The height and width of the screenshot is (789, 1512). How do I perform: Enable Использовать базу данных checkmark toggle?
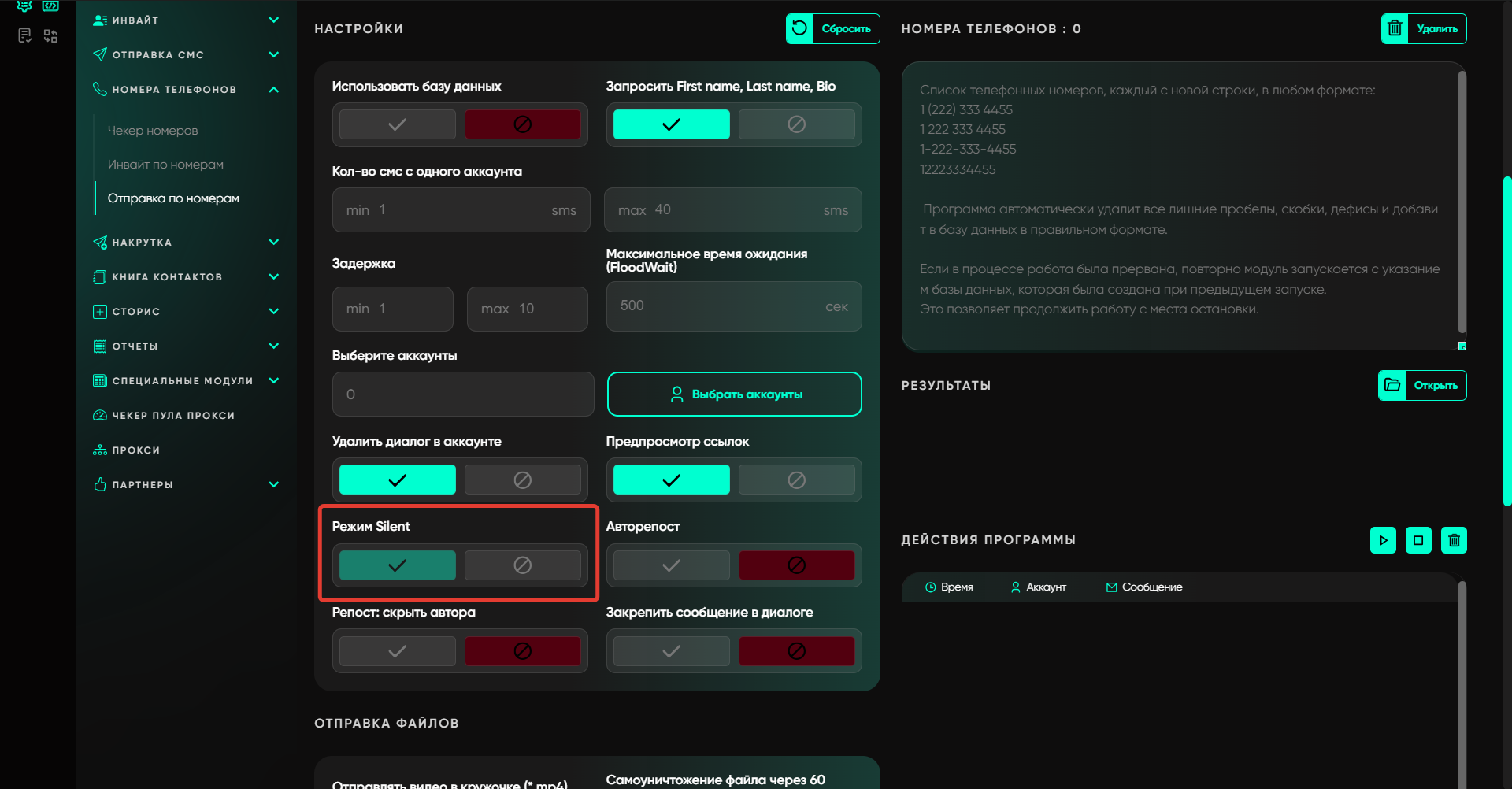click(x=398, y=124)
